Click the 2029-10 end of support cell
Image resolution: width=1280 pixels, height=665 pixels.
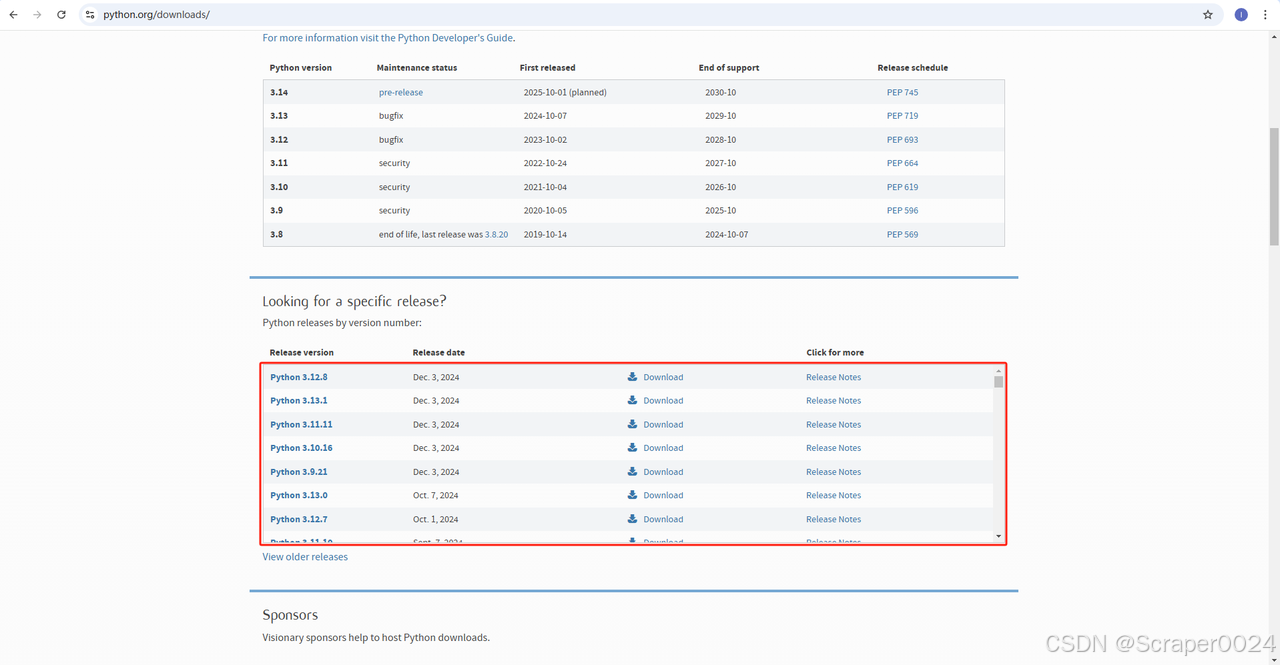click(720, 116)
